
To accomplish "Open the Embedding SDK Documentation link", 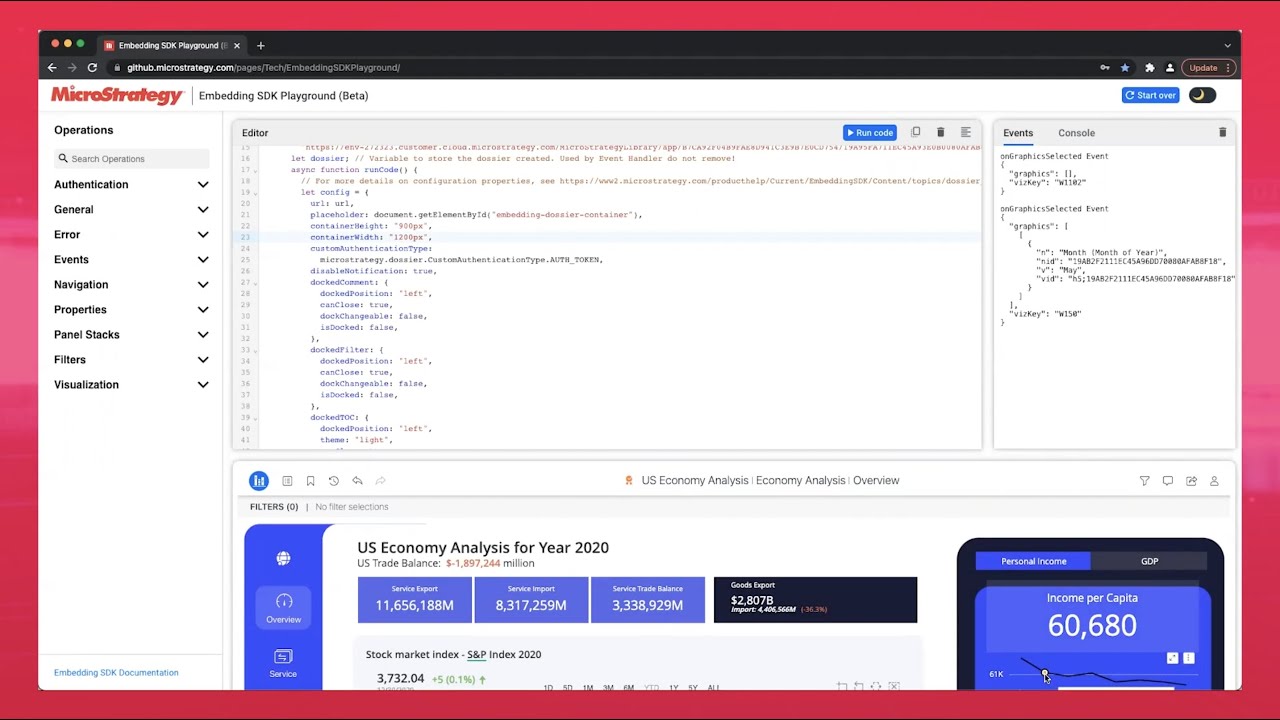I will pyautogui.click(x=116, y=673).
